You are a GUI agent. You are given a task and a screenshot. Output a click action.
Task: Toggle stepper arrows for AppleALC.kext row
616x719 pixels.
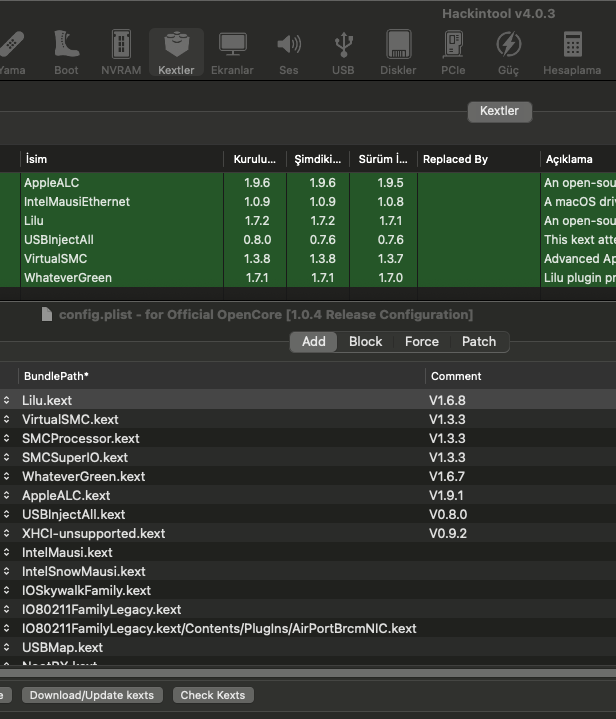[x=6, y=495]
